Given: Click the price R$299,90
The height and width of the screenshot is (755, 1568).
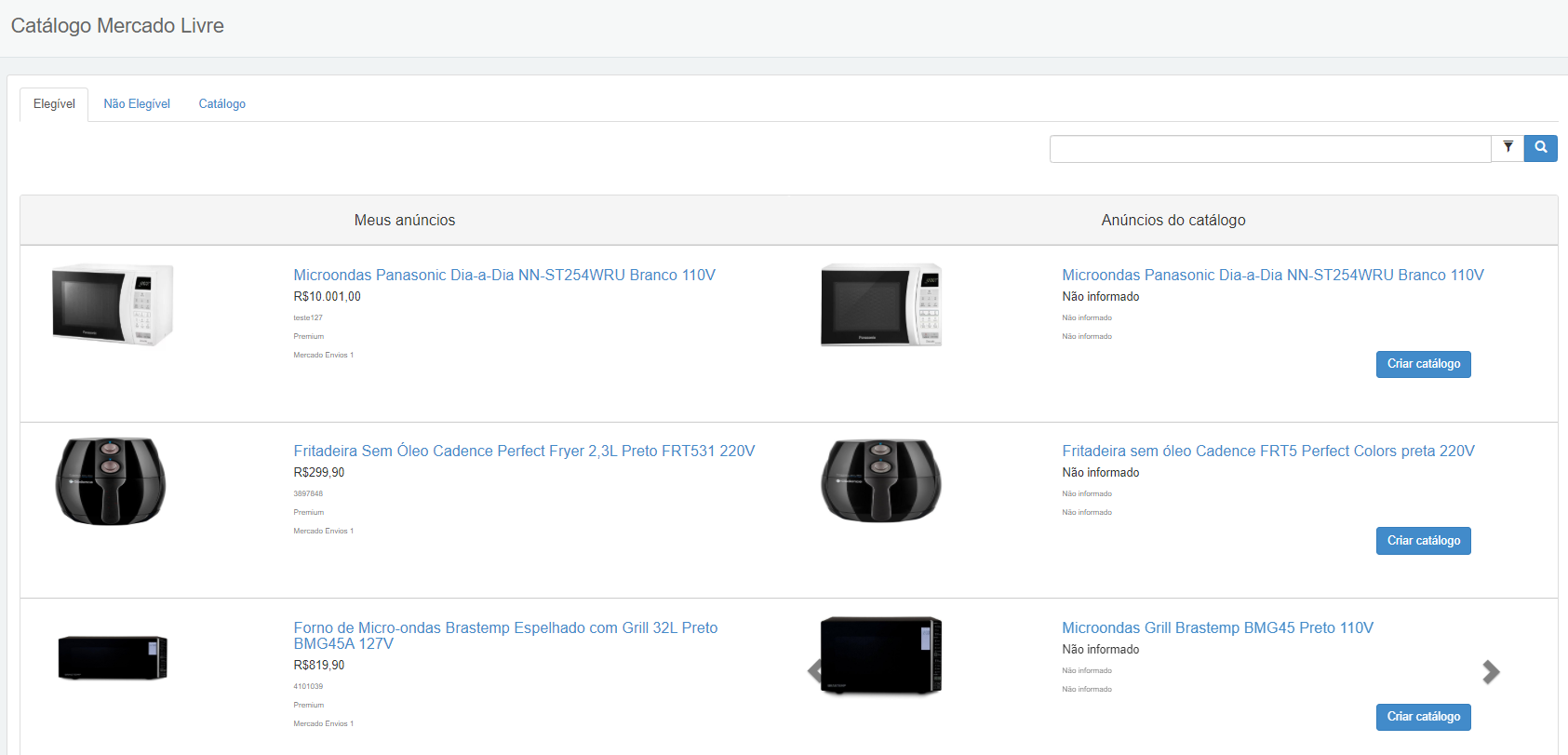Looking at the screenshot, I should click(319, 473).
